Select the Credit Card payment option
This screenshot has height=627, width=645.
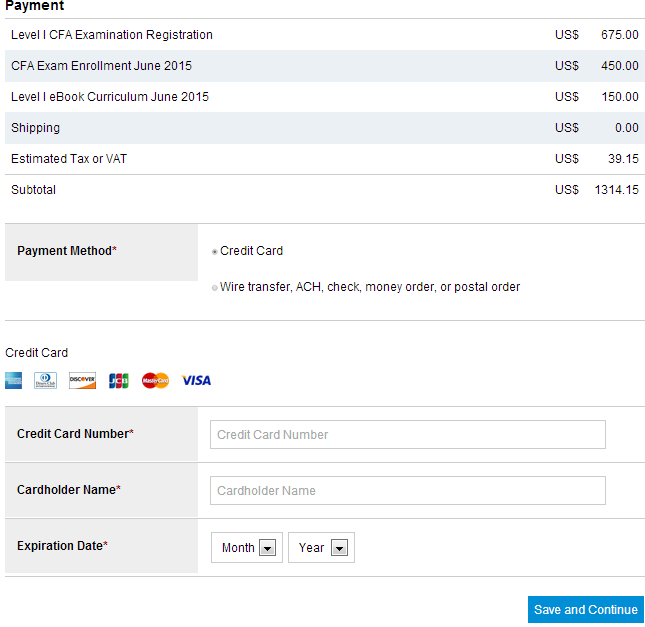(x=214, y=252)
